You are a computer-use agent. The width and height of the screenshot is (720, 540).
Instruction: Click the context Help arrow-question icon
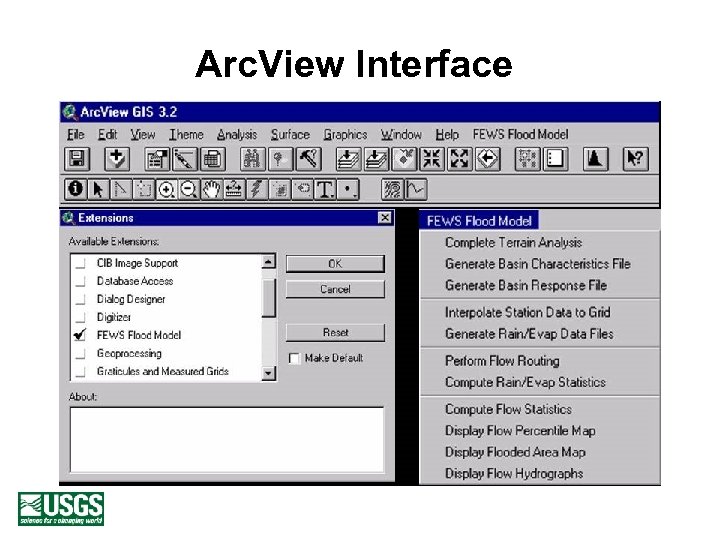[x=636, y=159]
